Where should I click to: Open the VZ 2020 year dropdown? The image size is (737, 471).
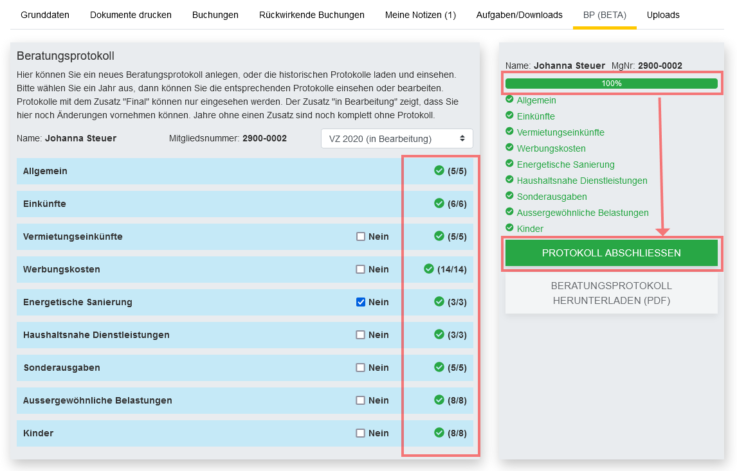pyautogui.click(x=397, y=139)
